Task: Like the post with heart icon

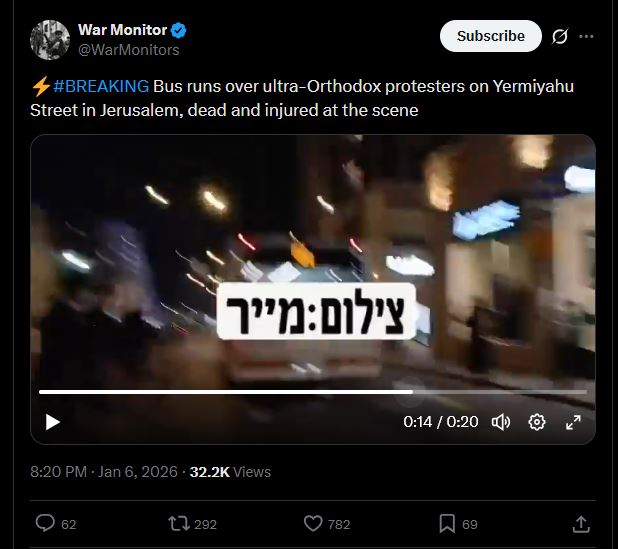Action: (313, 524)
